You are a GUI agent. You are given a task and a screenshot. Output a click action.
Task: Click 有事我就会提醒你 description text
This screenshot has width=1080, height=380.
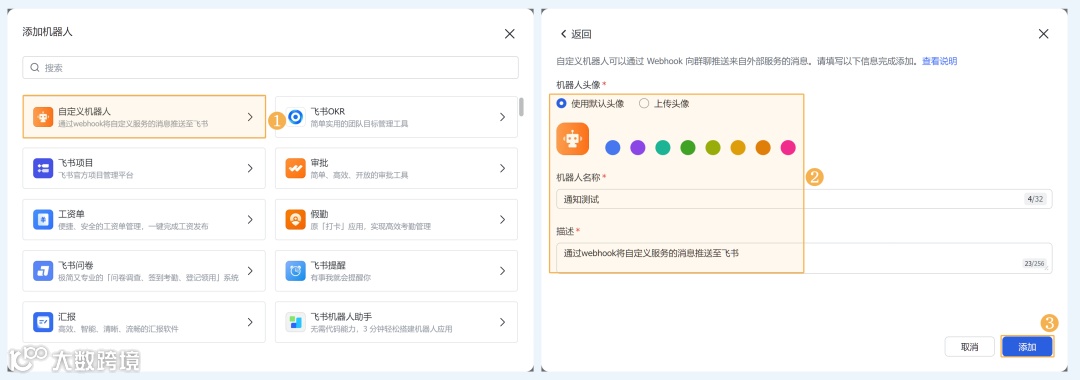341,278
